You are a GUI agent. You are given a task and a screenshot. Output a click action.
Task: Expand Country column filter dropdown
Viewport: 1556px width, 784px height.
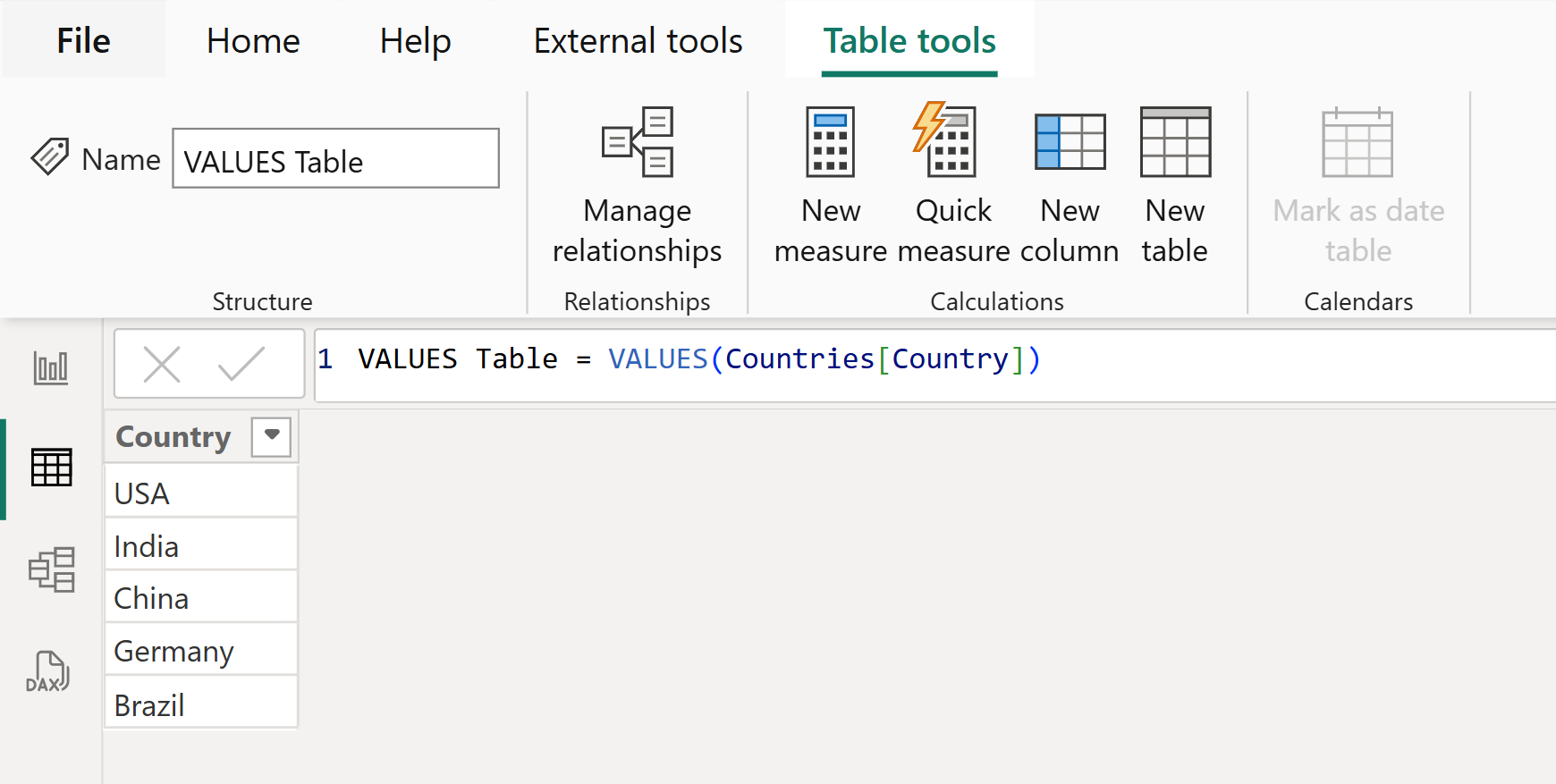click(x=272, y=436)
